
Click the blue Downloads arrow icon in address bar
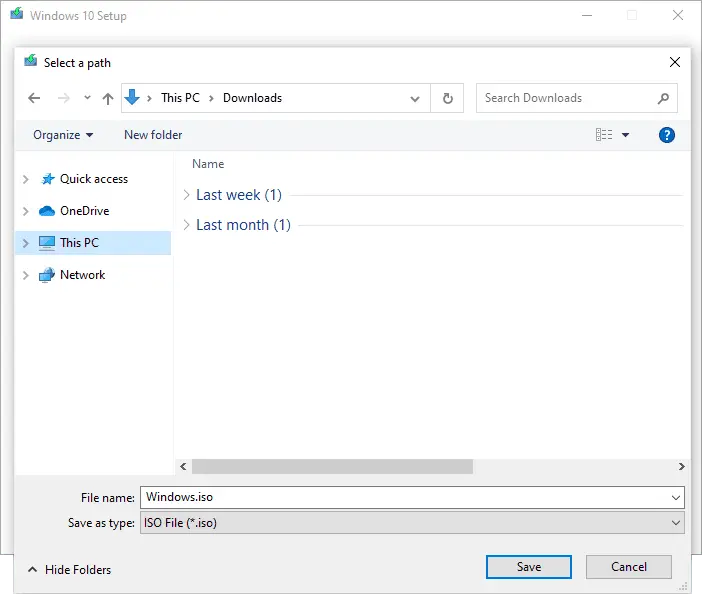132,97
